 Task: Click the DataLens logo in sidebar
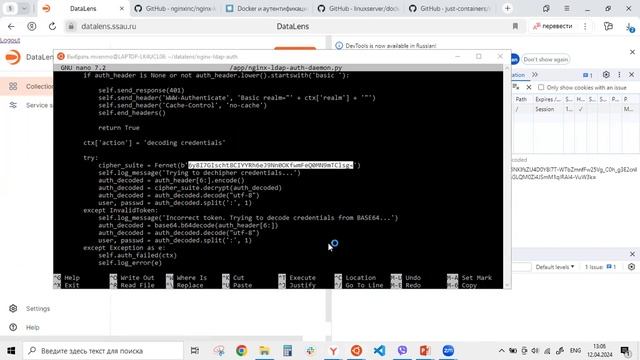(13, 57)
